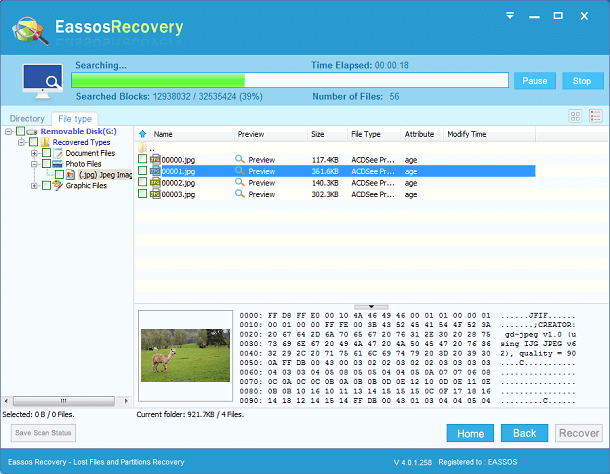This screenshot has width=610, height=474.
Task: Sort by the Modify Time column header
Action: [489, 134]
